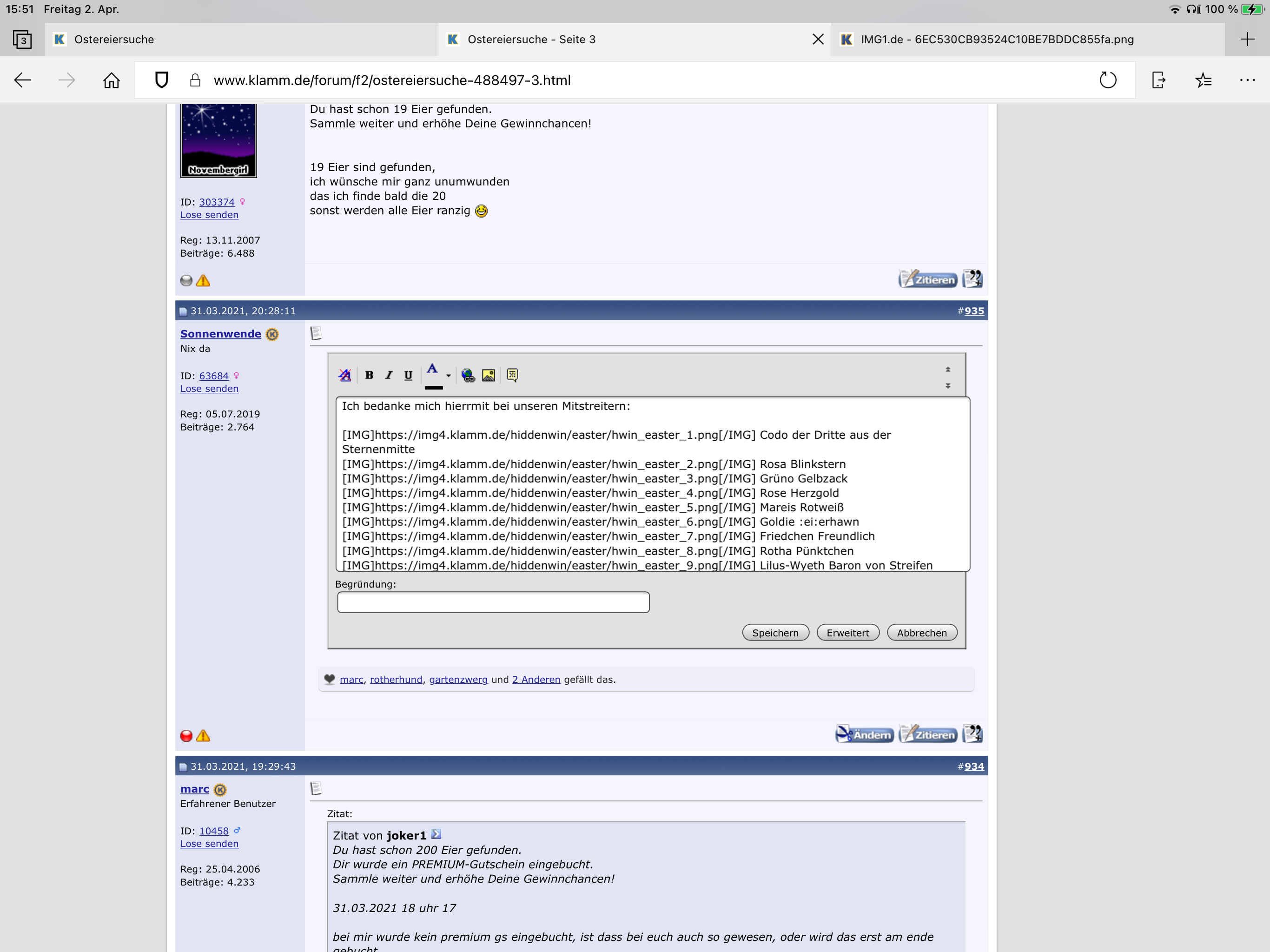Click the insert link globe icon

pyautogui.click(x=468, y=375)
